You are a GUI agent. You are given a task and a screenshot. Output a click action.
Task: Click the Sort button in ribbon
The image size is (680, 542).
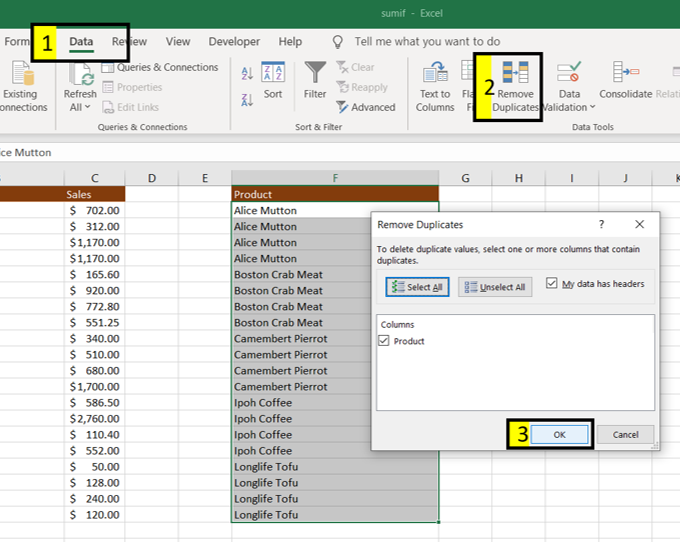point(273,80)
